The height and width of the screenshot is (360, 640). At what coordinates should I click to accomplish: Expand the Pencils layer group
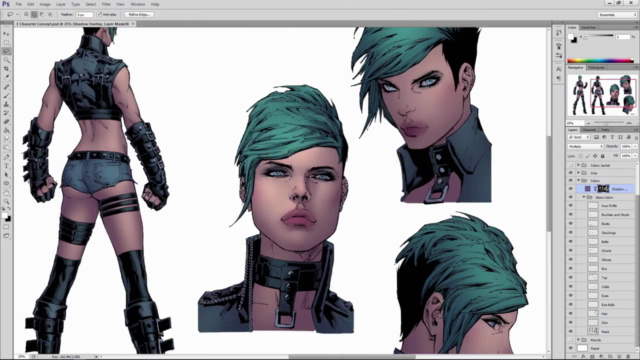click(x=578, y=340)
